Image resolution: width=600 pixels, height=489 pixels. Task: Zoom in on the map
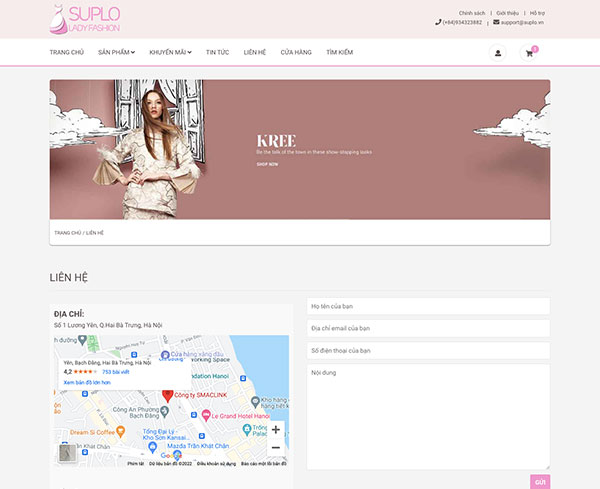click(276, 430)
